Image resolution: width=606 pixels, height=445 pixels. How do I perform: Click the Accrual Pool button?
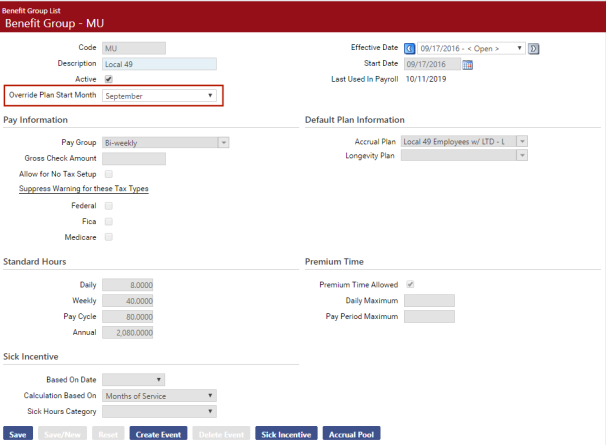(351, 435)
